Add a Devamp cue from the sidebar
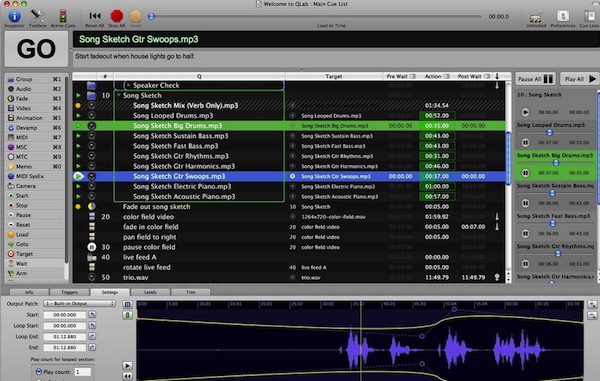 pos(35,128)
